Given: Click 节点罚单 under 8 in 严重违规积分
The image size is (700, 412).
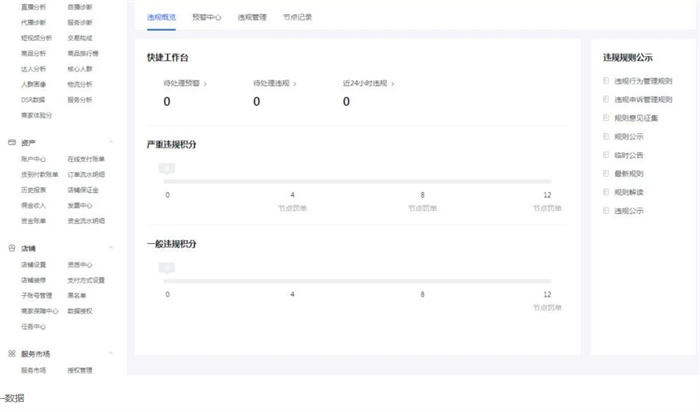Looking at the screenshot, I should (x=422, y=208).
